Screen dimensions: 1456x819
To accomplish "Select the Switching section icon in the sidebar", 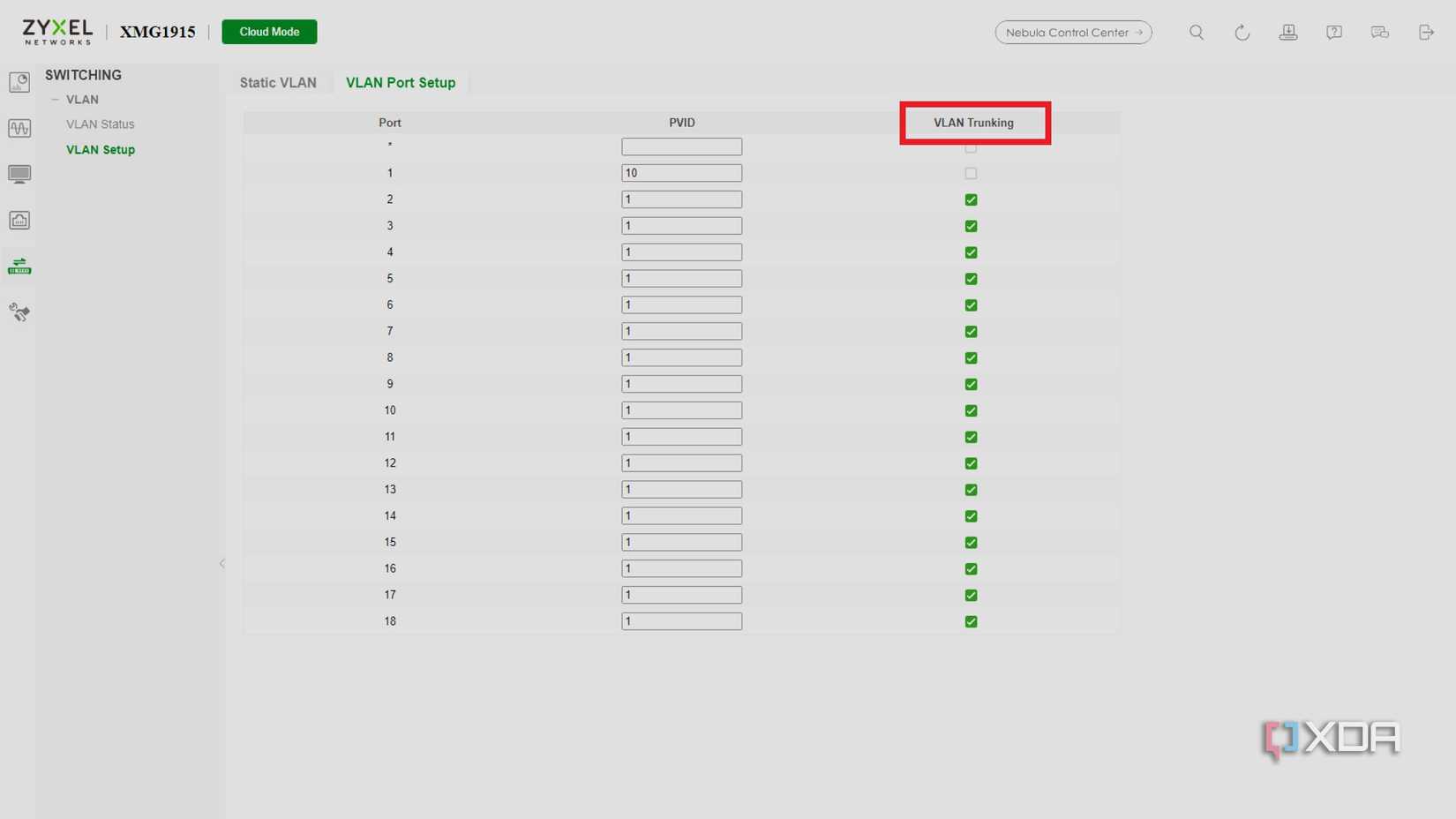I will 19,265.
